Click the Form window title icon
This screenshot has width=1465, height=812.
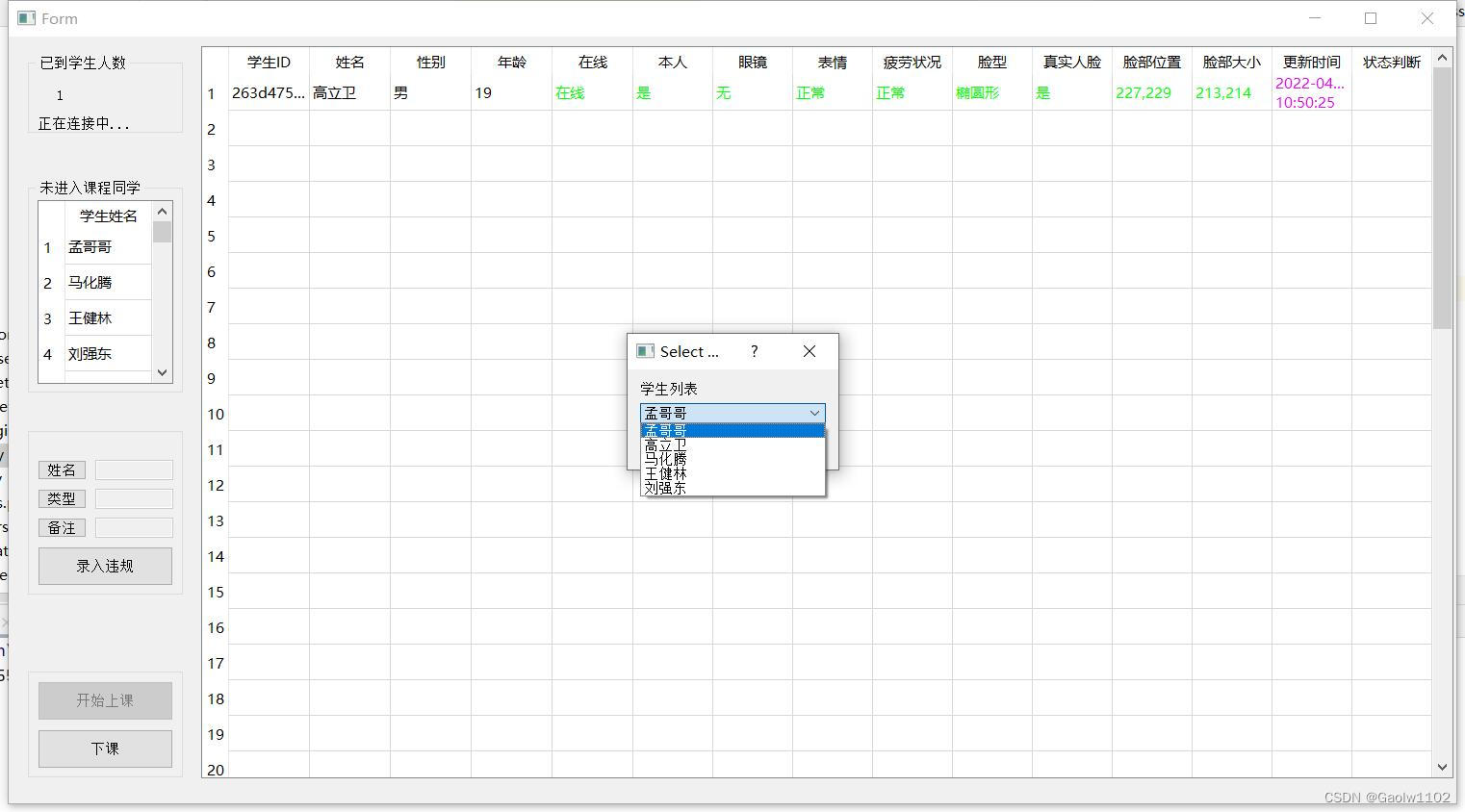pos(26,18)
